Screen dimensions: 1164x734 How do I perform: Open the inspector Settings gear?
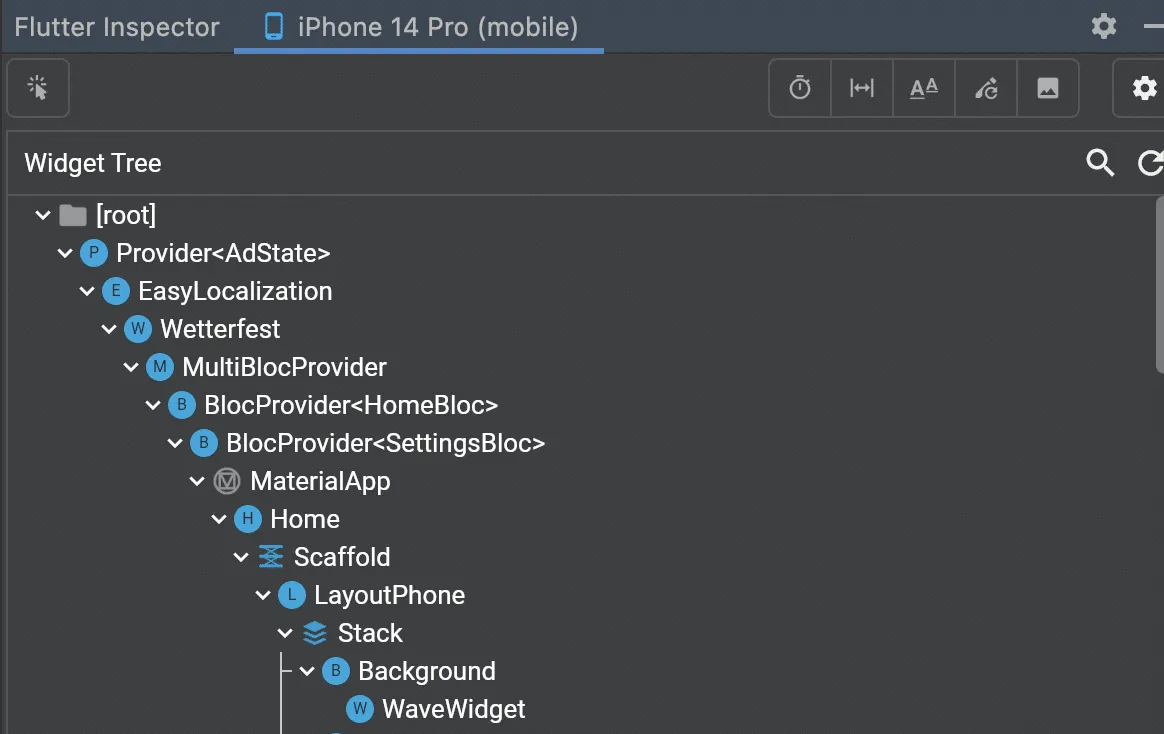tap(1143, 88)
